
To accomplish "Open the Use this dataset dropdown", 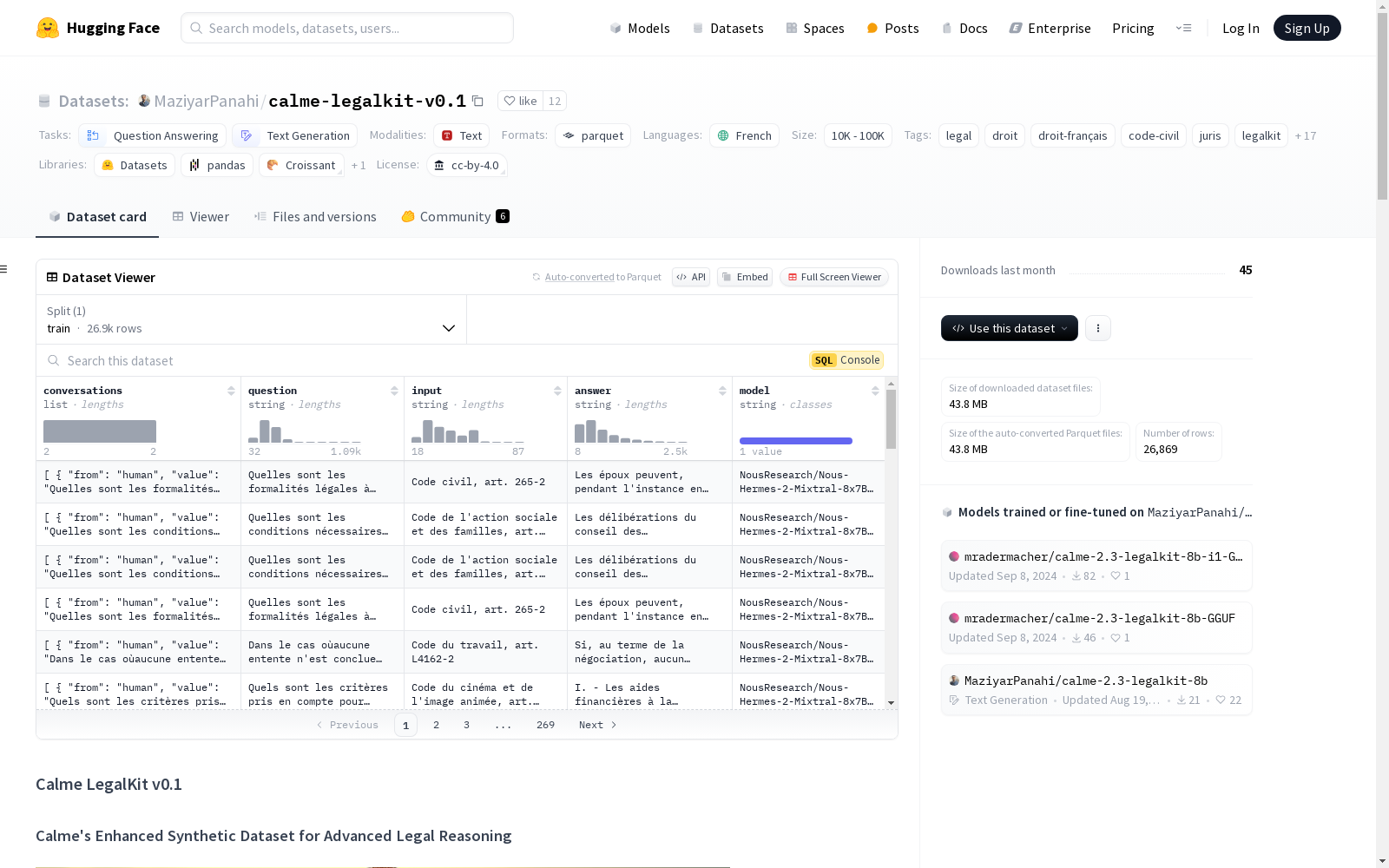I will click(1010, 328).
